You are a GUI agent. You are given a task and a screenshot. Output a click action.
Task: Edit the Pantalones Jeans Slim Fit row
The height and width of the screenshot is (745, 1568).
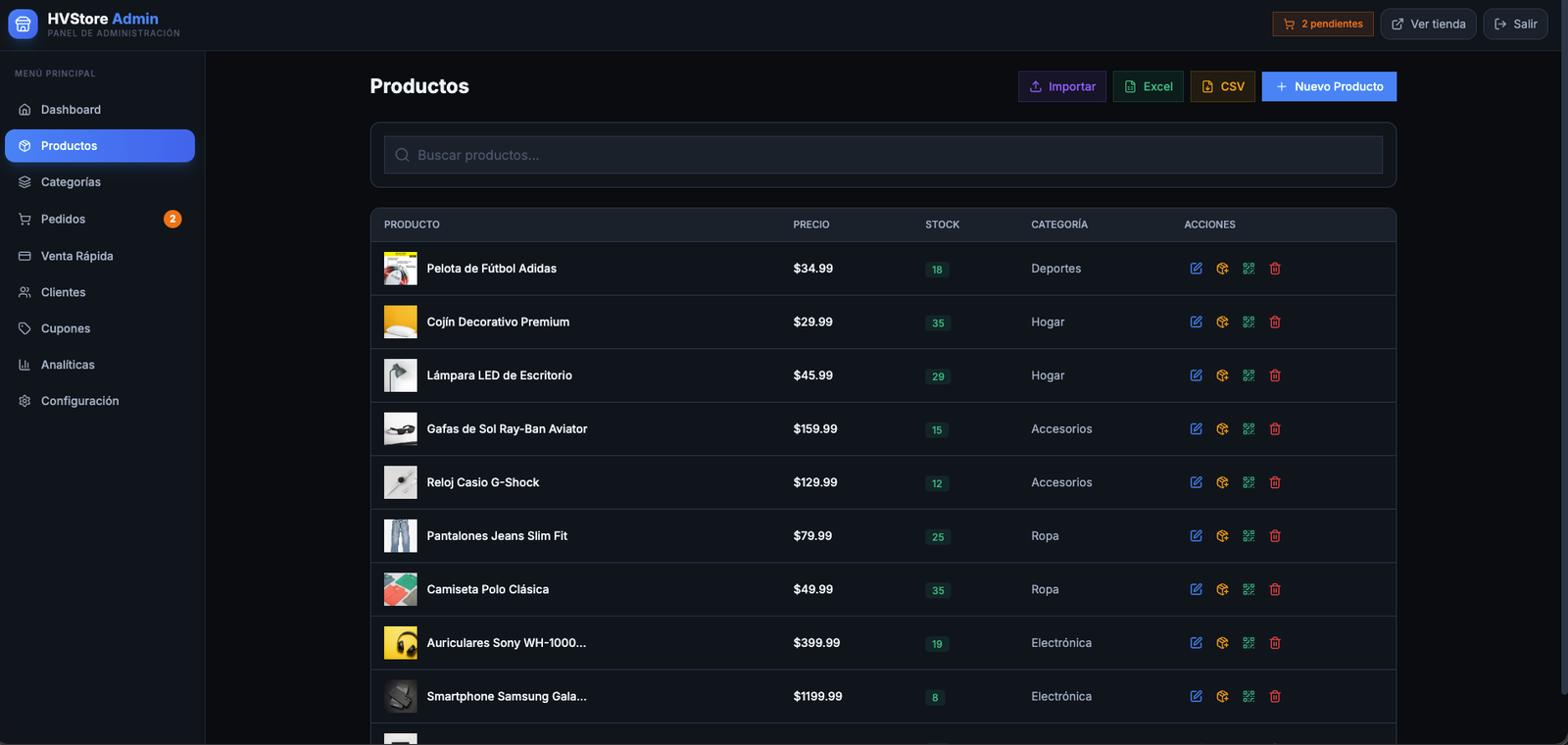click(1196, 536)
